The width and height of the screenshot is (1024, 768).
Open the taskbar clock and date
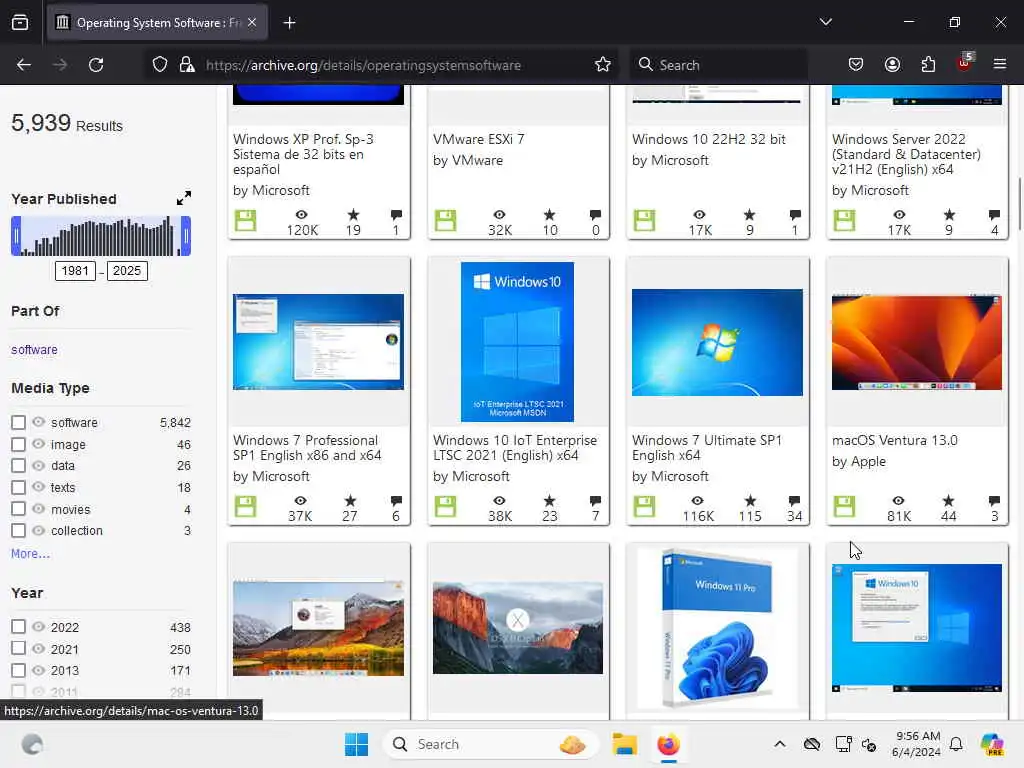point(917,744)
